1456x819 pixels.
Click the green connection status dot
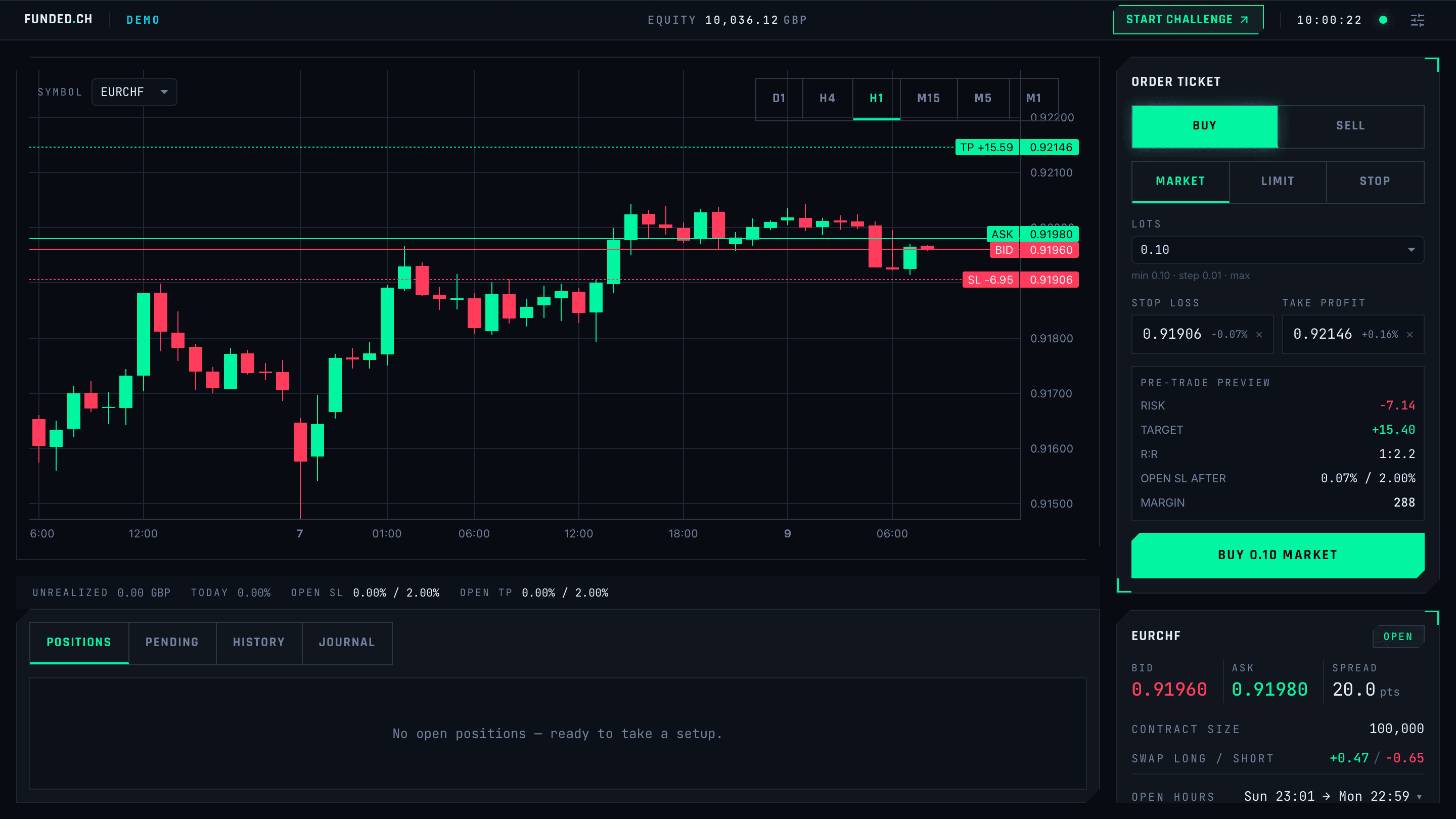coord(1383,20)
